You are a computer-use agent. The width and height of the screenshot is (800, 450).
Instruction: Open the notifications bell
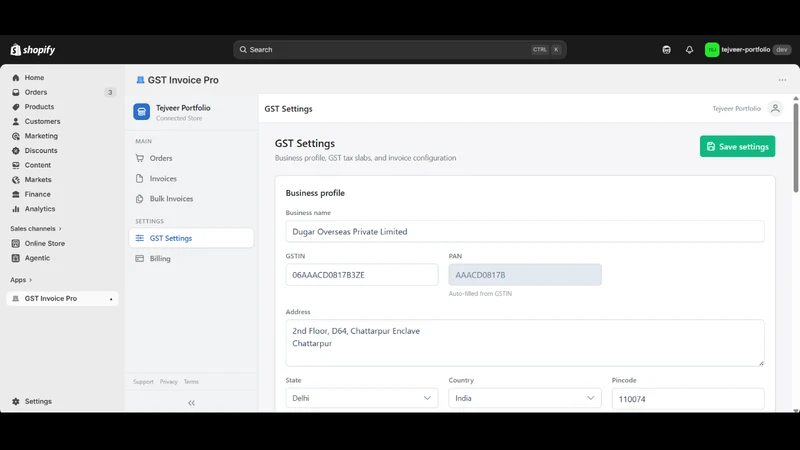click(x=689, y=49)
